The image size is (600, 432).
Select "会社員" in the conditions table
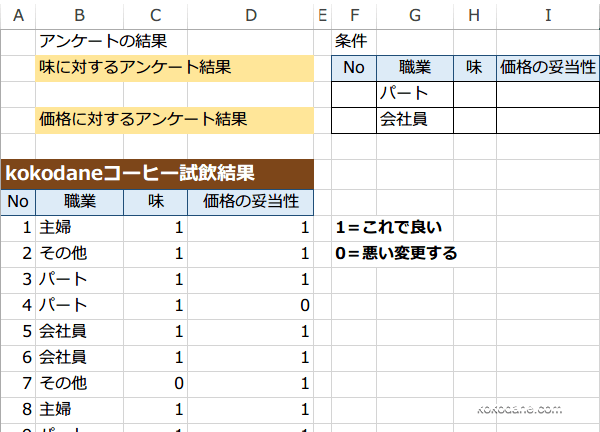[x=405, y=120]
